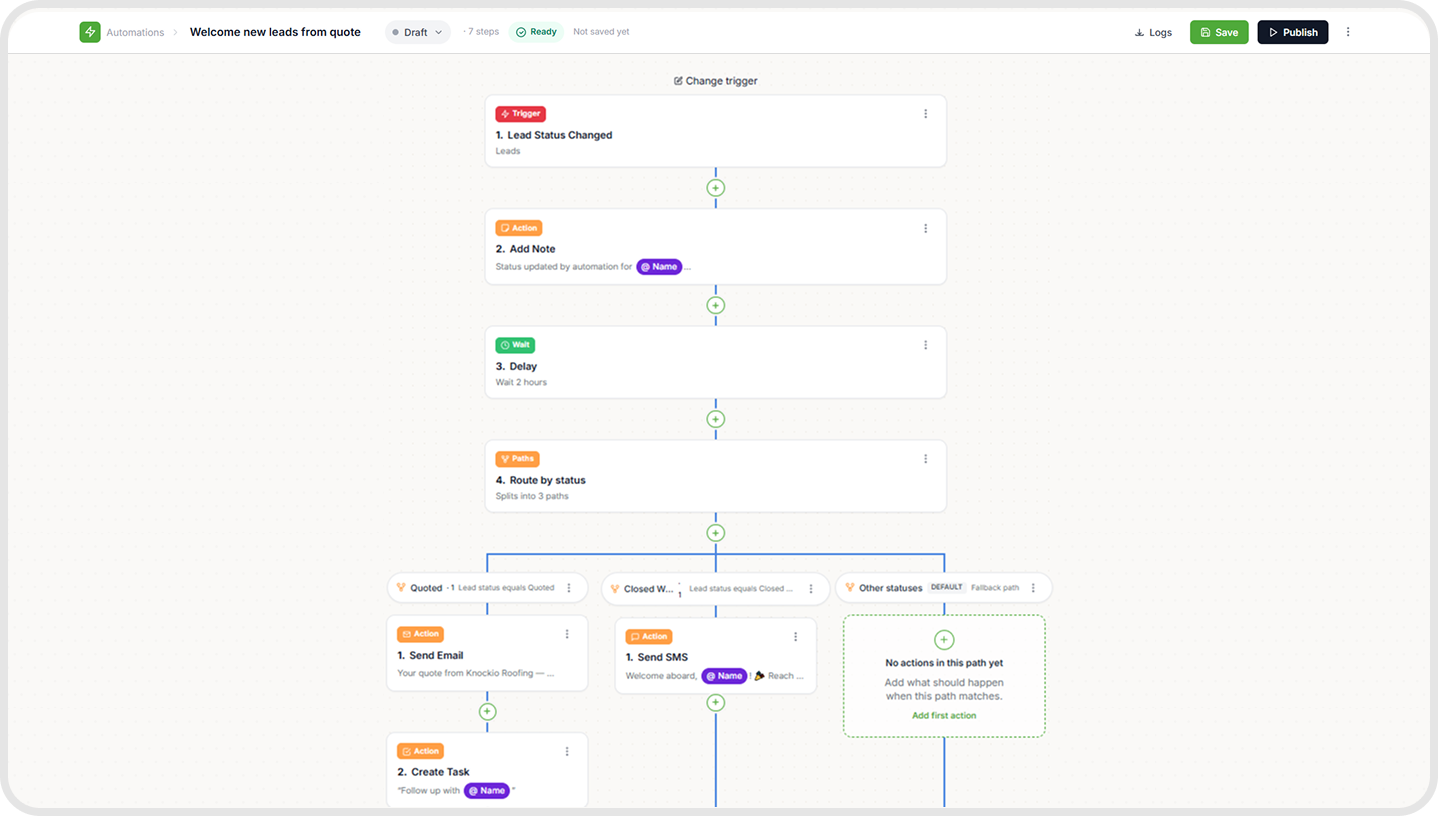Click the 'Not saved yet' status text

tap(601, 32)
